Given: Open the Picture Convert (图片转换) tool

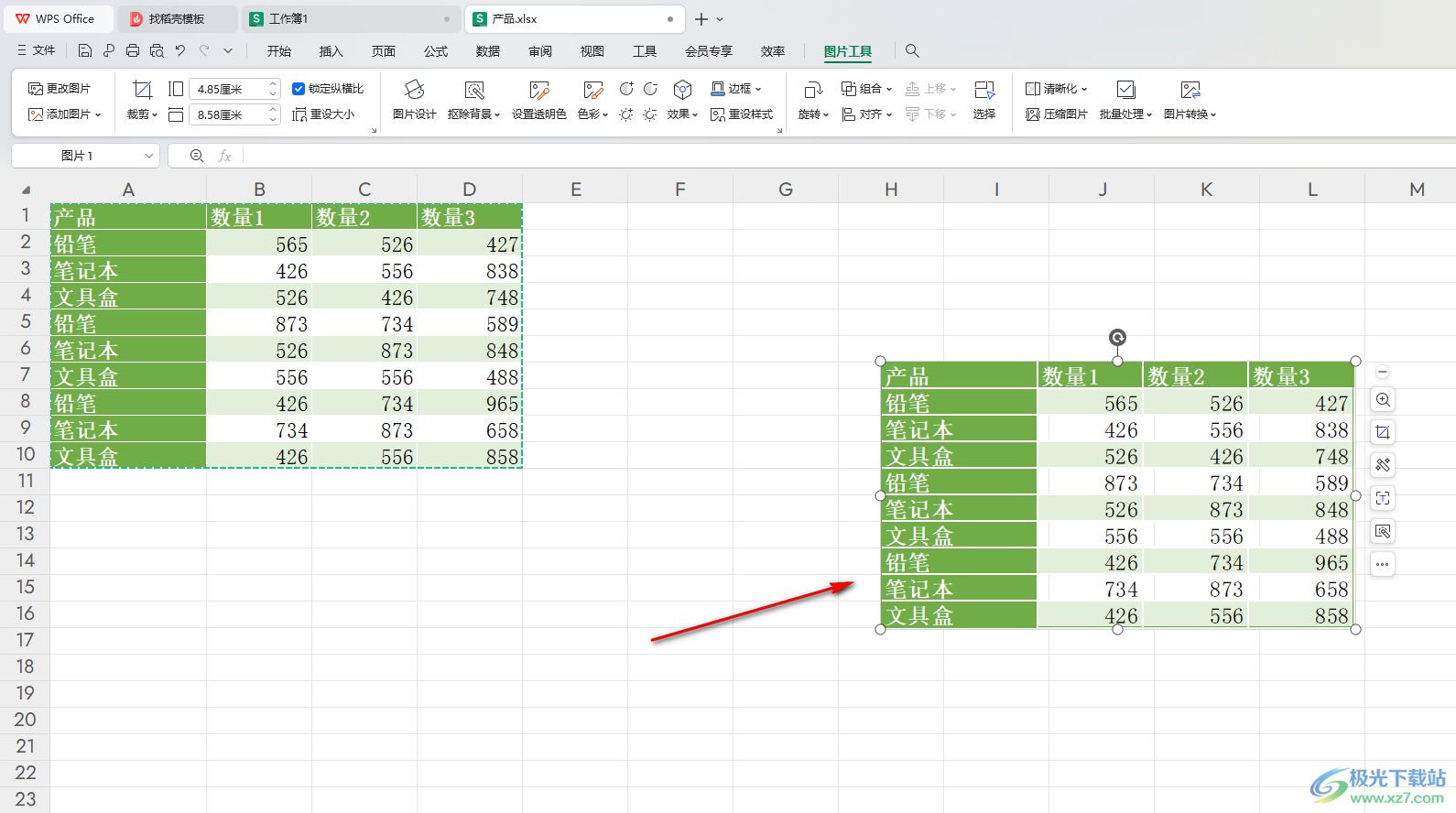Looking at the screenshot, I should tap(1190, 99).
